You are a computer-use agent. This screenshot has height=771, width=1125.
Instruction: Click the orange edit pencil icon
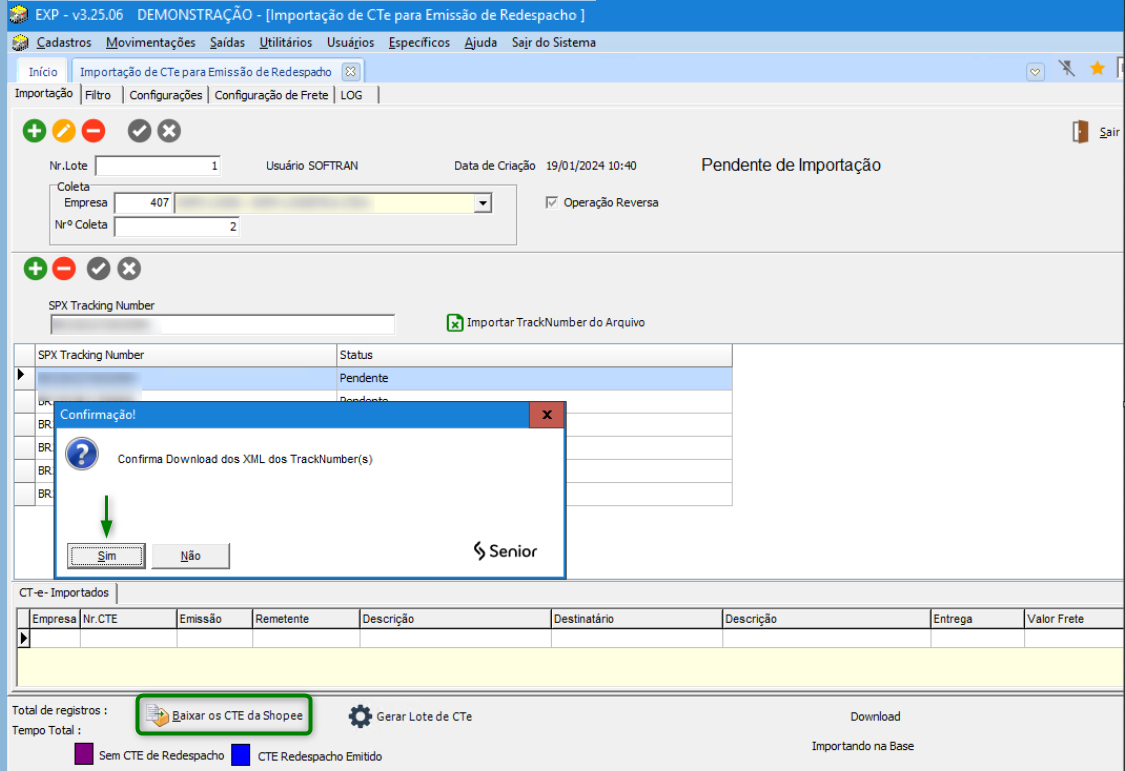tap(64, 131)
